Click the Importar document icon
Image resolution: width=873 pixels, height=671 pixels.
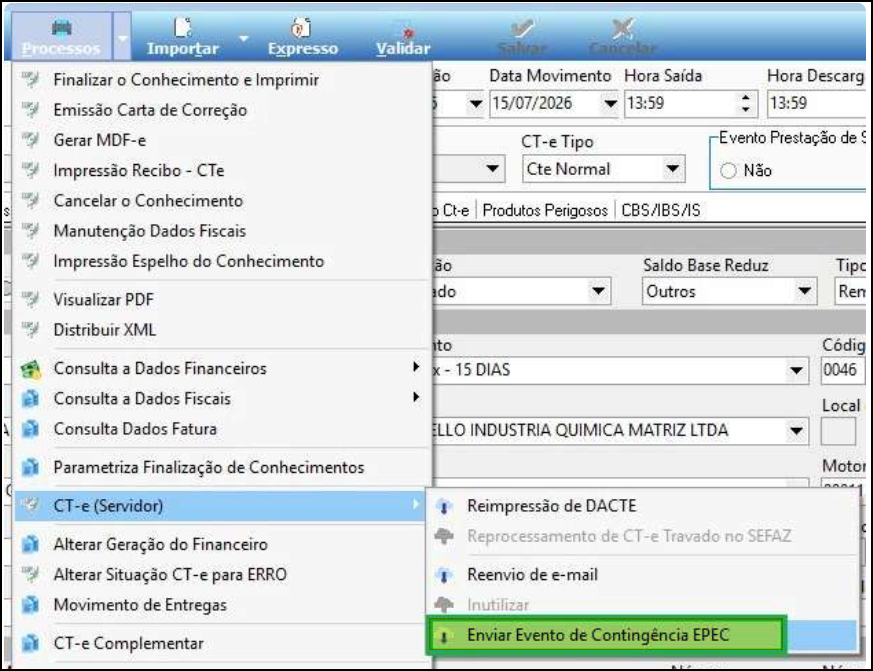pos(183,27)
